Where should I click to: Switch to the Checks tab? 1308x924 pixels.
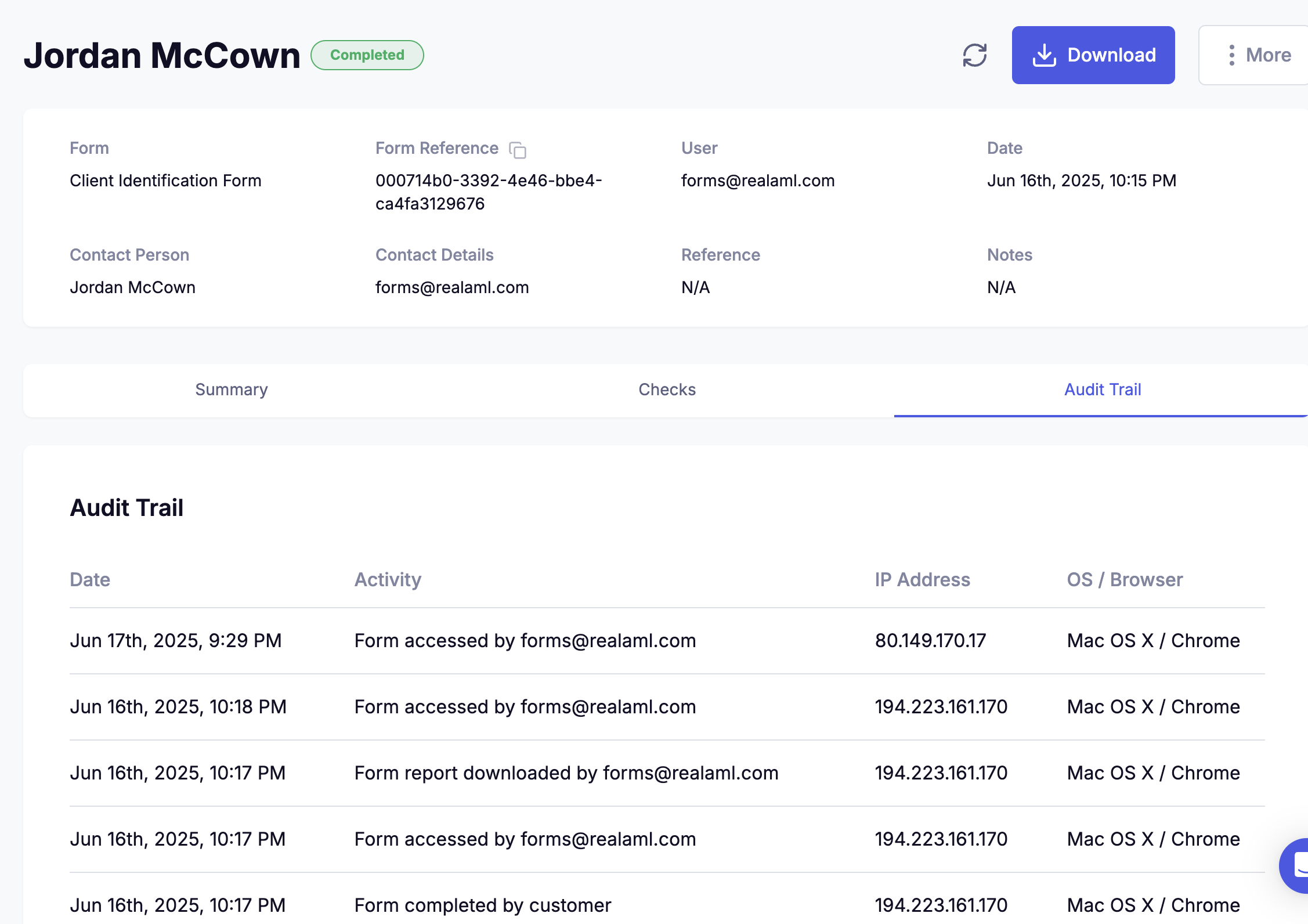[667, 389]
